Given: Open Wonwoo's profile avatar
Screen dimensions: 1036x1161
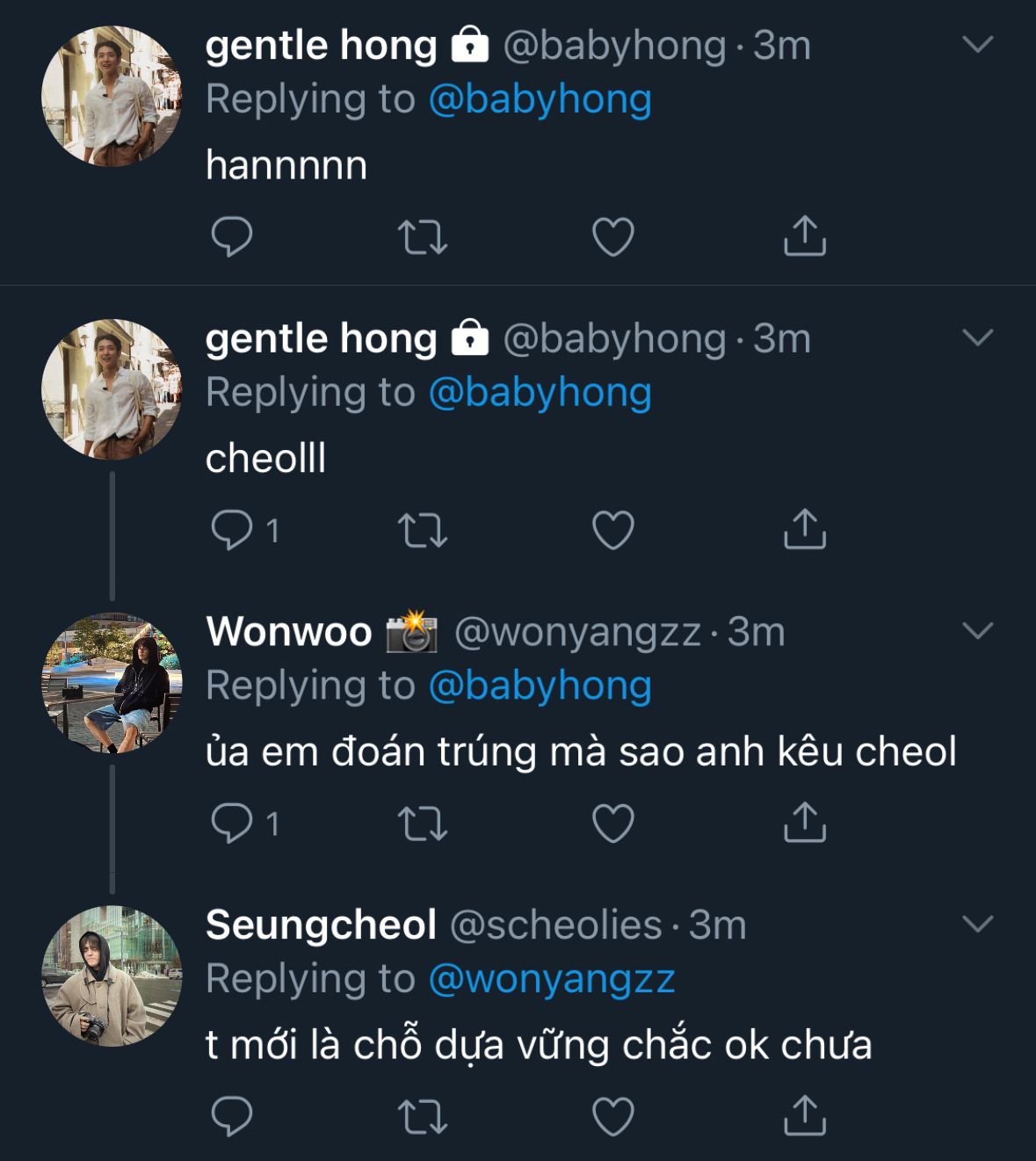Looking at the screenshot, I should (x=112, y=683).
